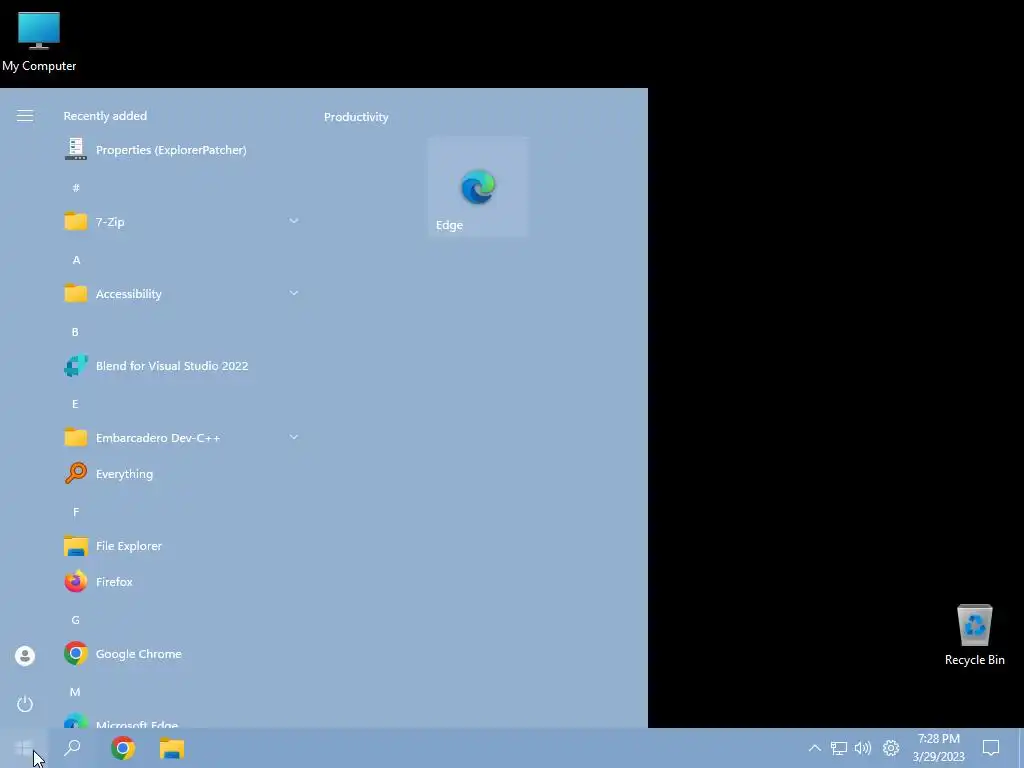This screenshot has width=1024, height=768.
Task: Open the clock showing 7:28 PM
Action: coord(938,748)
